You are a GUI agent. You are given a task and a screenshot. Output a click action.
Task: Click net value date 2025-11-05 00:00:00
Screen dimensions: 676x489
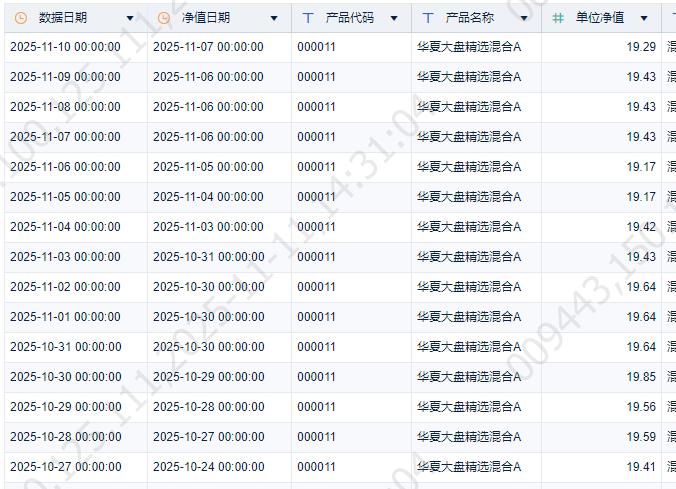coord(208,167)
